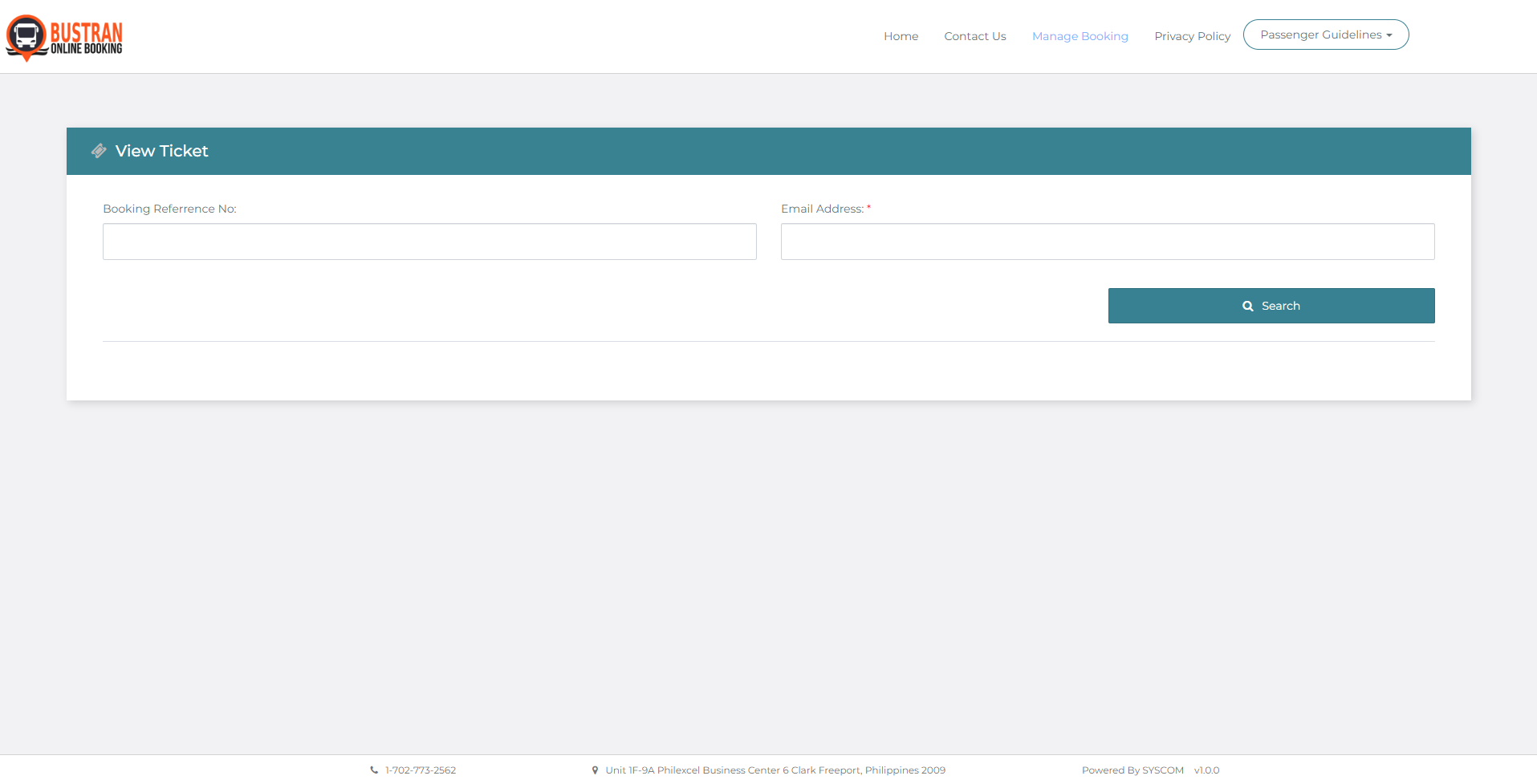The width and height of the screenshot is (1537, 784).
Task: Click the ticket icon beside View Ticket
Action: (99, 151)
